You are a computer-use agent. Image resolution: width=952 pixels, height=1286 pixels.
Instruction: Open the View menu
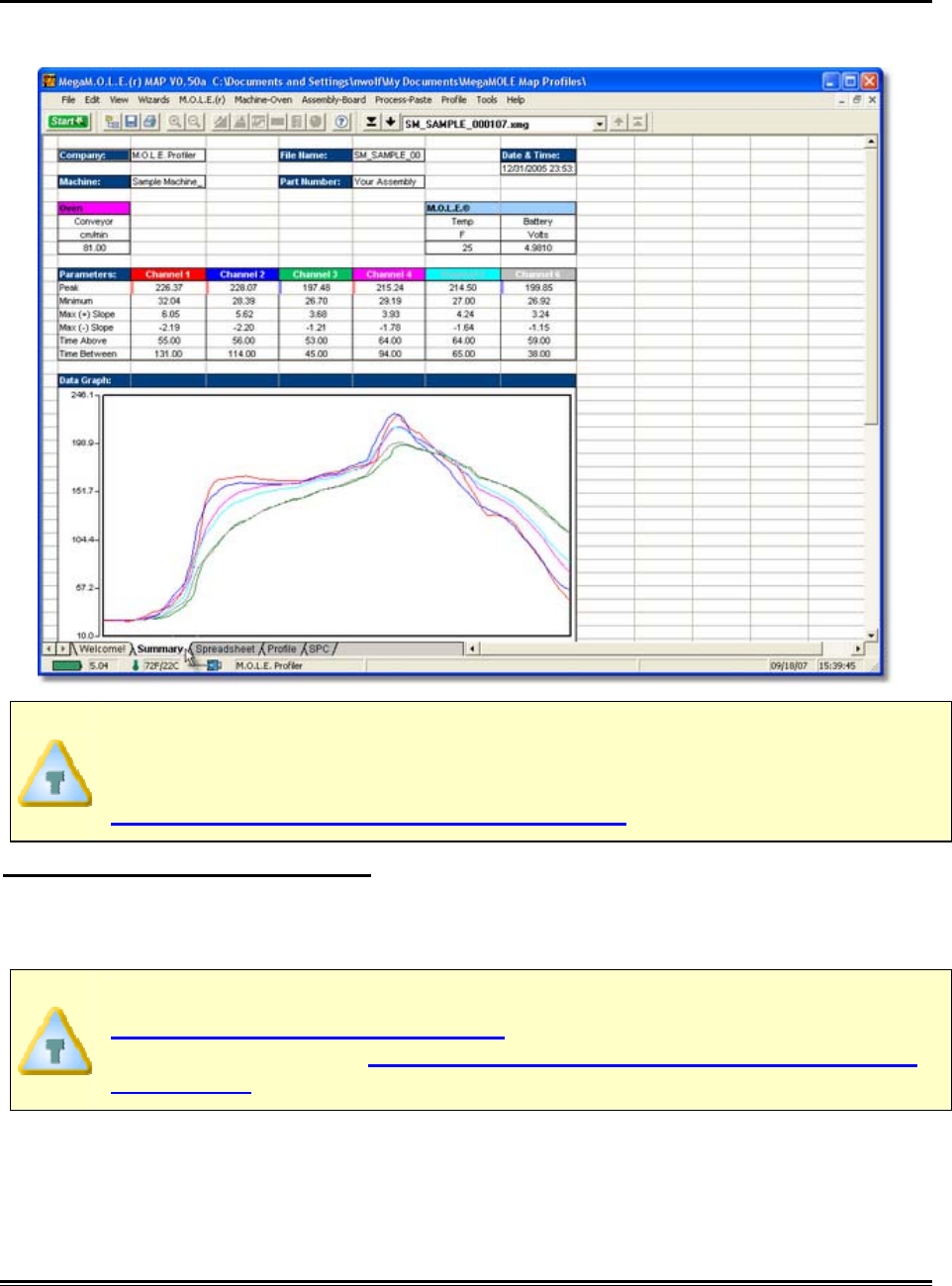(x=119, y=100)
